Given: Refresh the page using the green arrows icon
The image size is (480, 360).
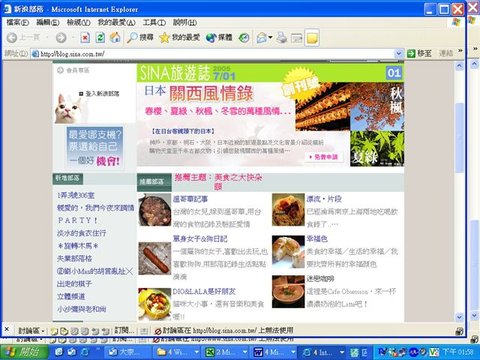Looking at the screenshot, I should (100, 38).
